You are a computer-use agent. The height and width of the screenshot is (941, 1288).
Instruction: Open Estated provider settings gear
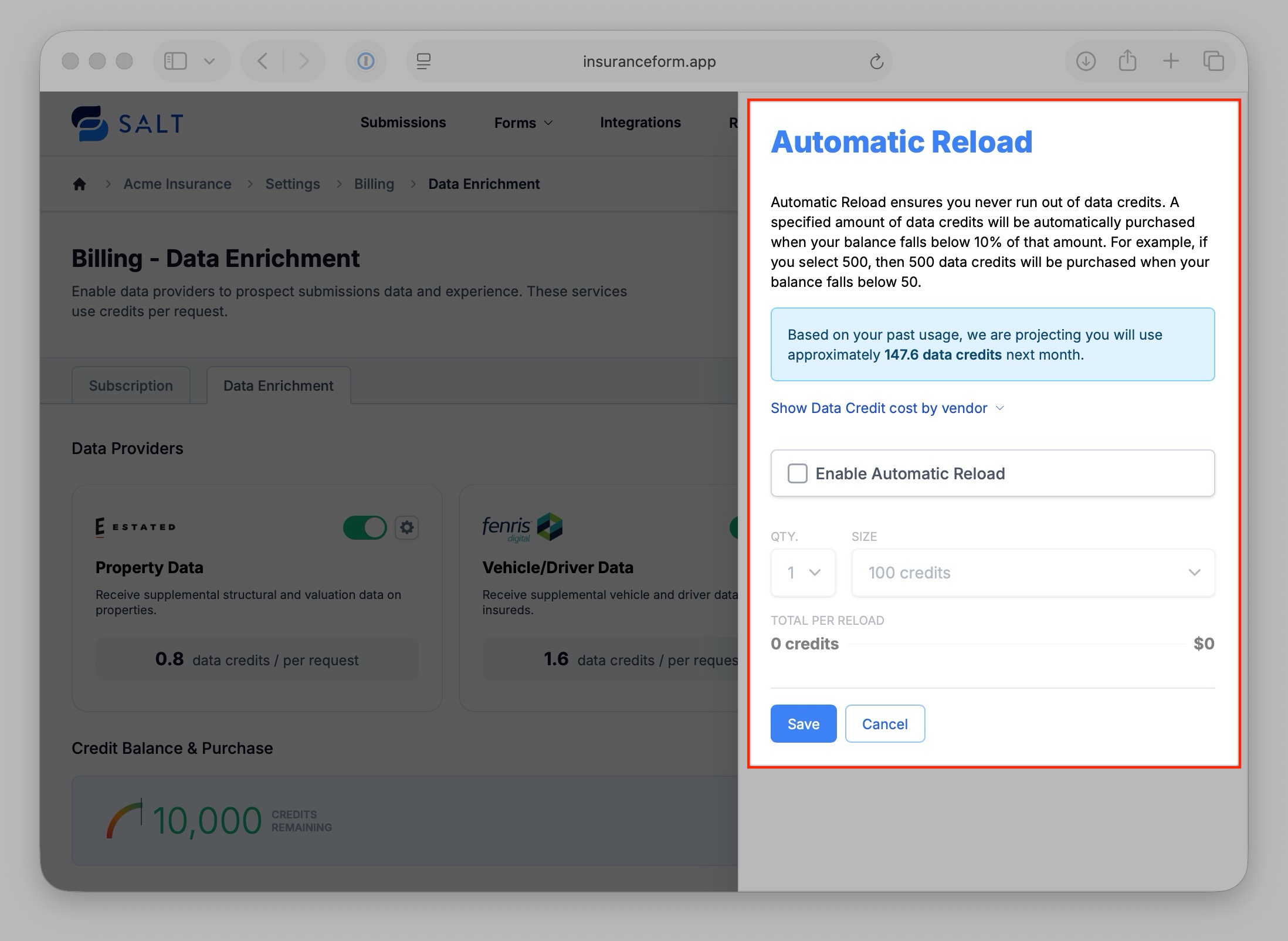406,527
